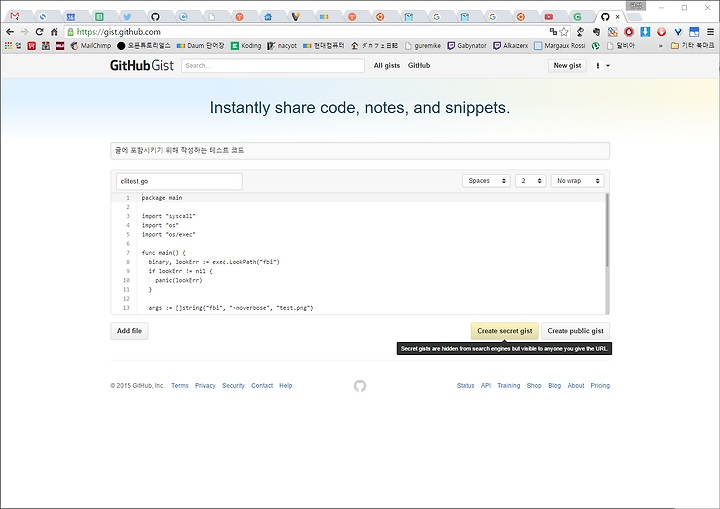
Task: Open the other bookmarks folder
Action: (693, 45)
